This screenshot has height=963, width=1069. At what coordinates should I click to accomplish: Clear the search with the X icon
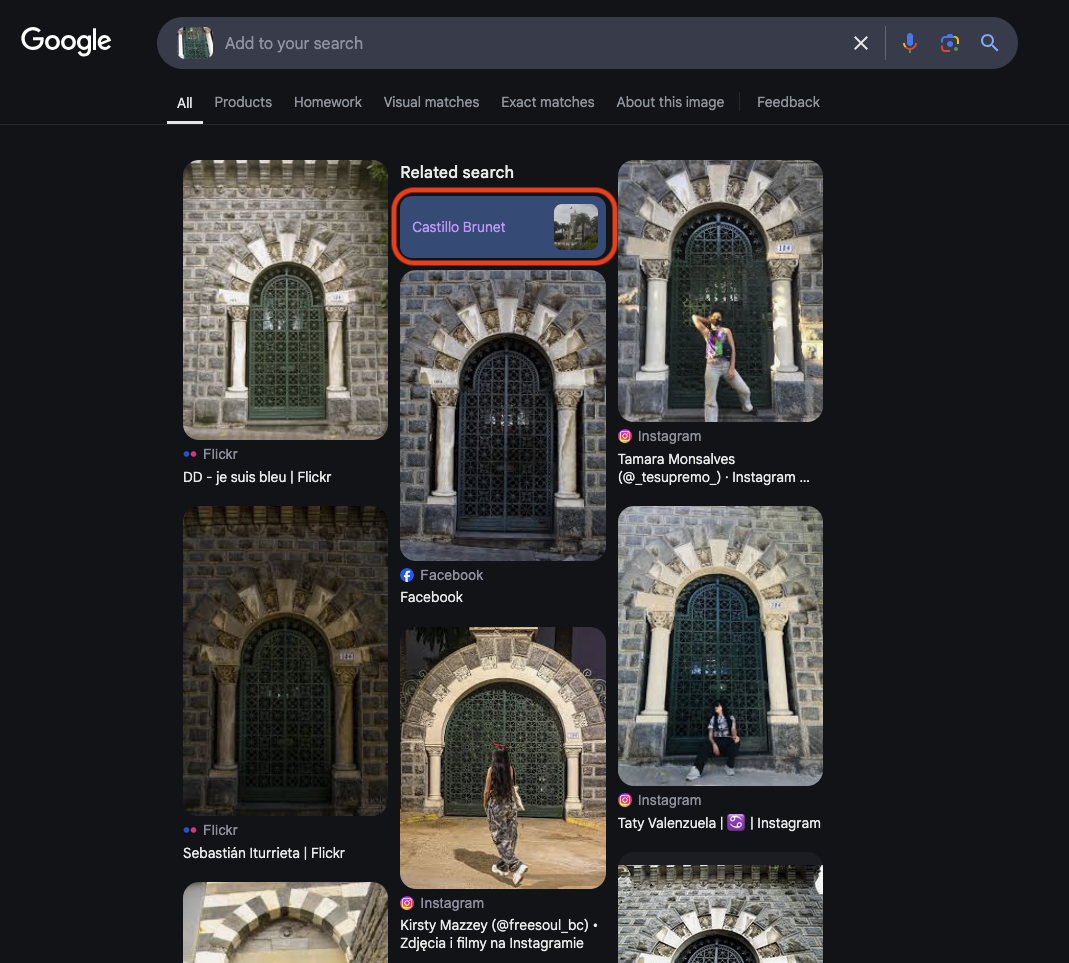point(860,44)
